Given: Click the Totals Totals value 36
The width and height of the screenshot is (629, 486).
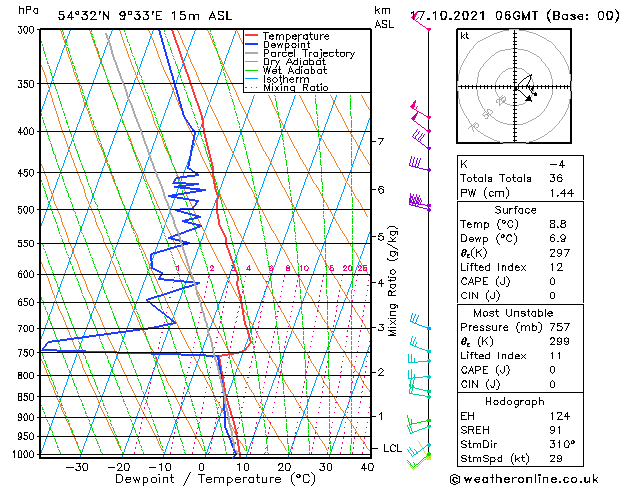Looking at the screenshot, I should point(556,178).
